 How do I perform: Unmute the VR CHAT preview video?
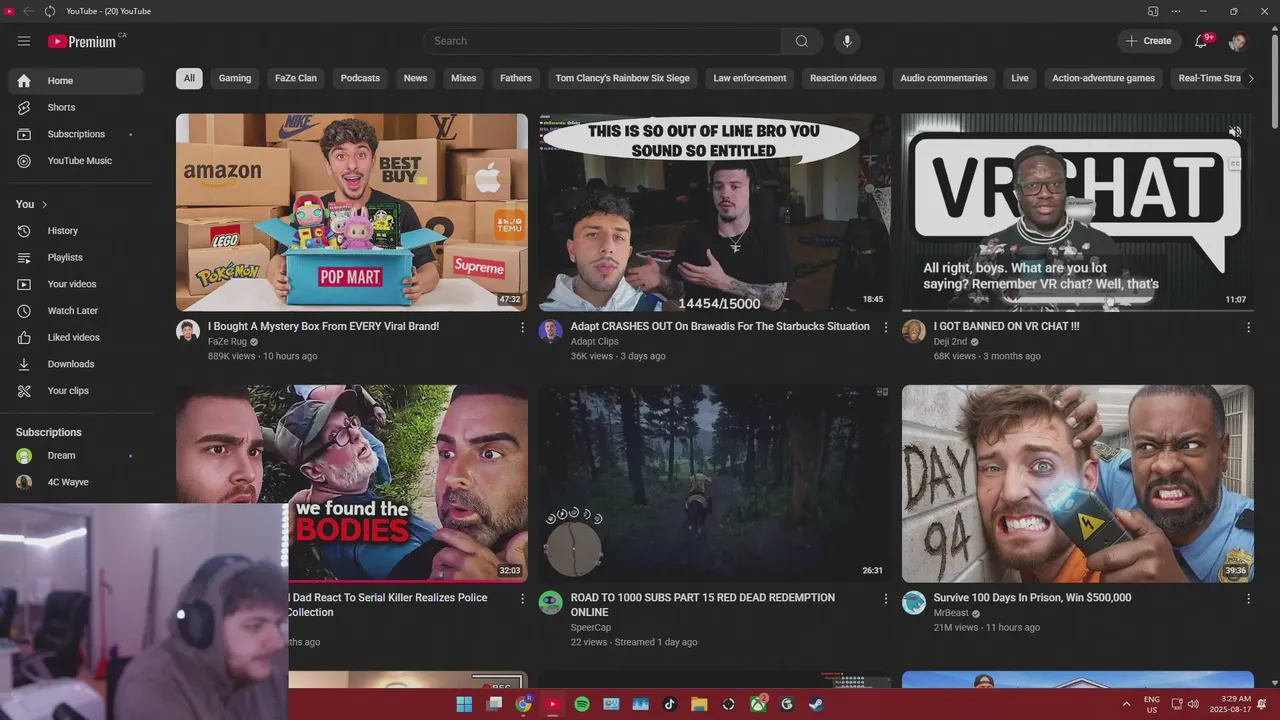tap(1235, 132)
